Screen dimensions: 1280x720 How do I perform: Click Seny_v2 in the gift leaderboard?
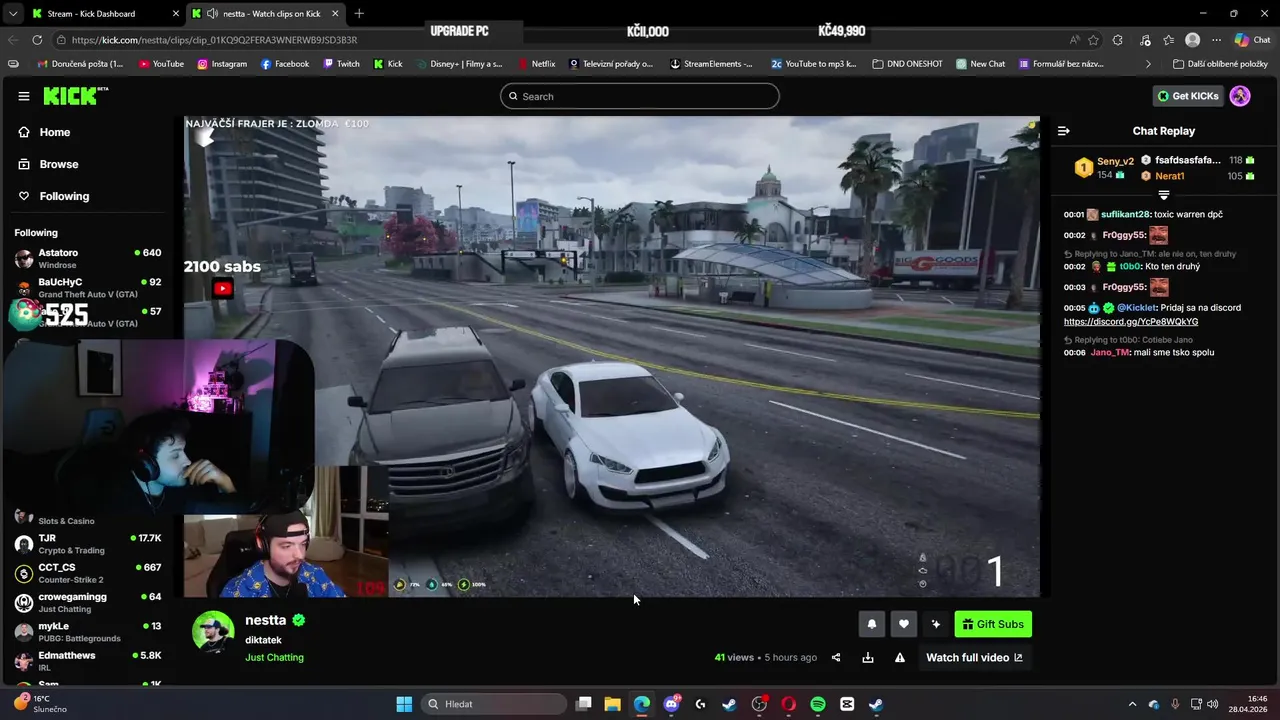[x=1115, y=161]
